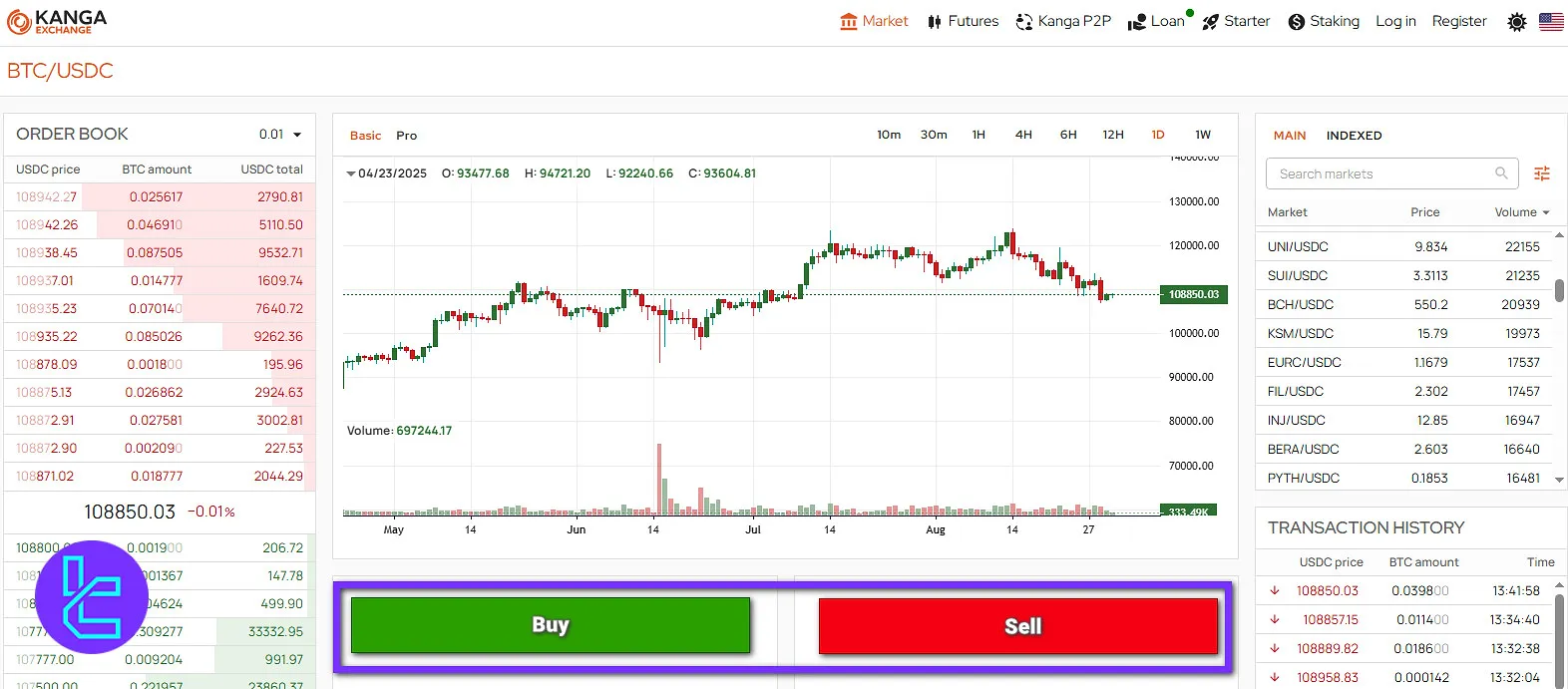
Task: Select PYTH/USDC market
Action: 1403,478
